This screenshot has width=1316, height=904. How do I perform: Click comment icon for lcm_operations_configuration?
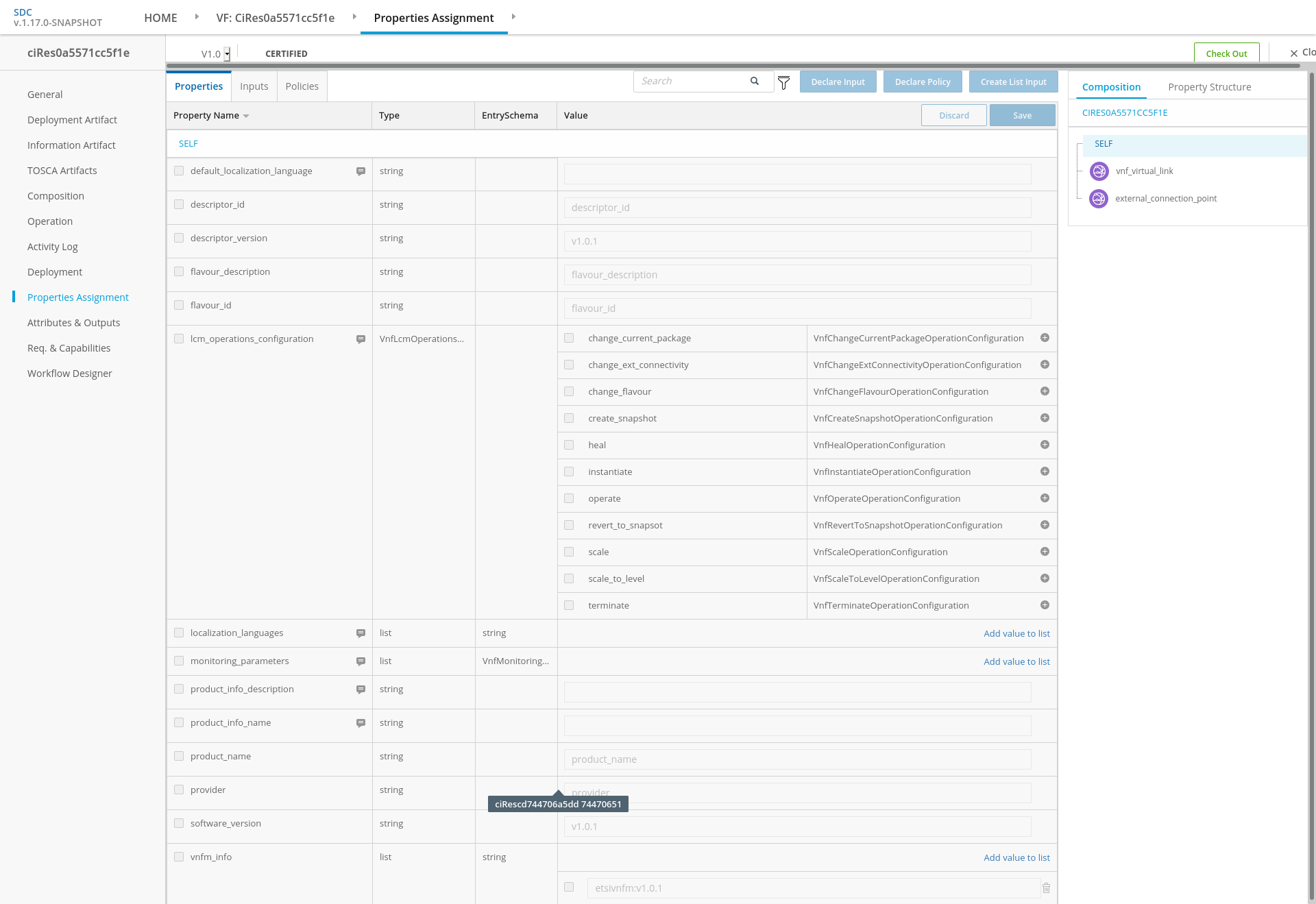click(361, 339)
